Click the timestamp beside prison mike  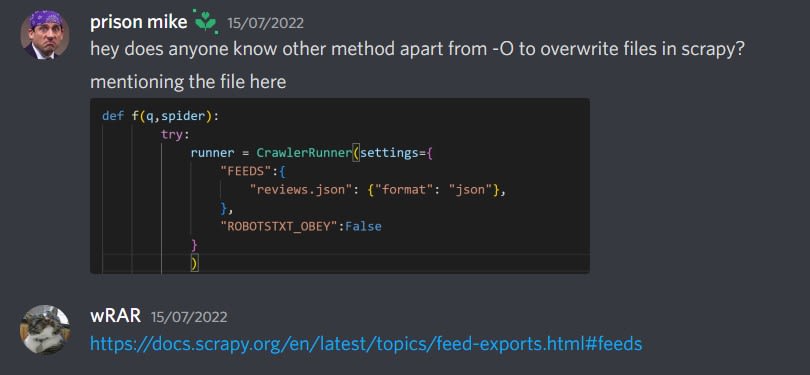coord(266,23)
